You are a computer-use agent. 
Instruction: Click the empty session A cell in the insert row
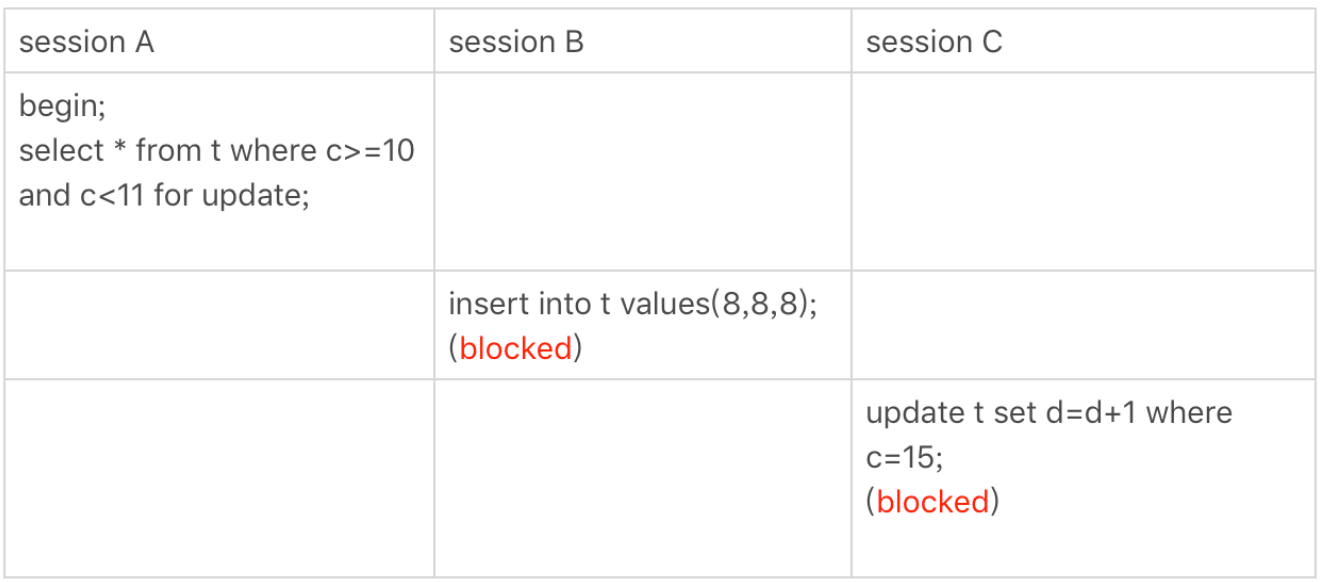pos(219,325)
